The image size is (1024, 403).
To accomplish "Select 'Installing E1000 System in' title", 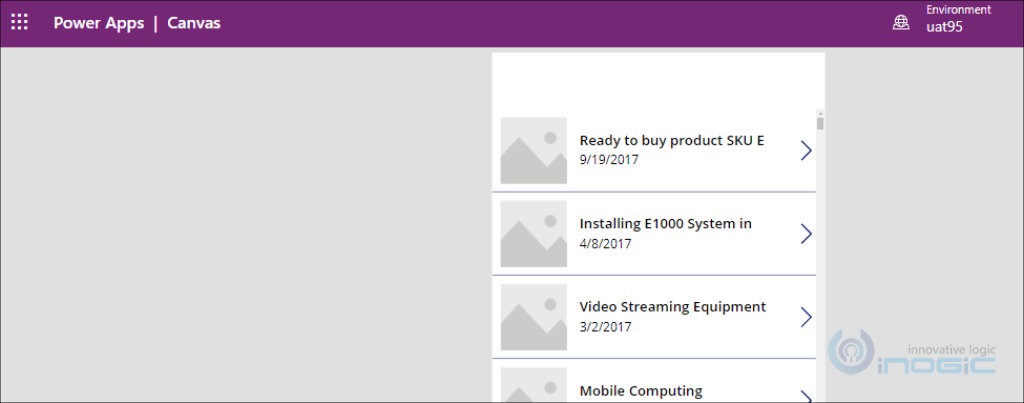I will tap(665, 223).
